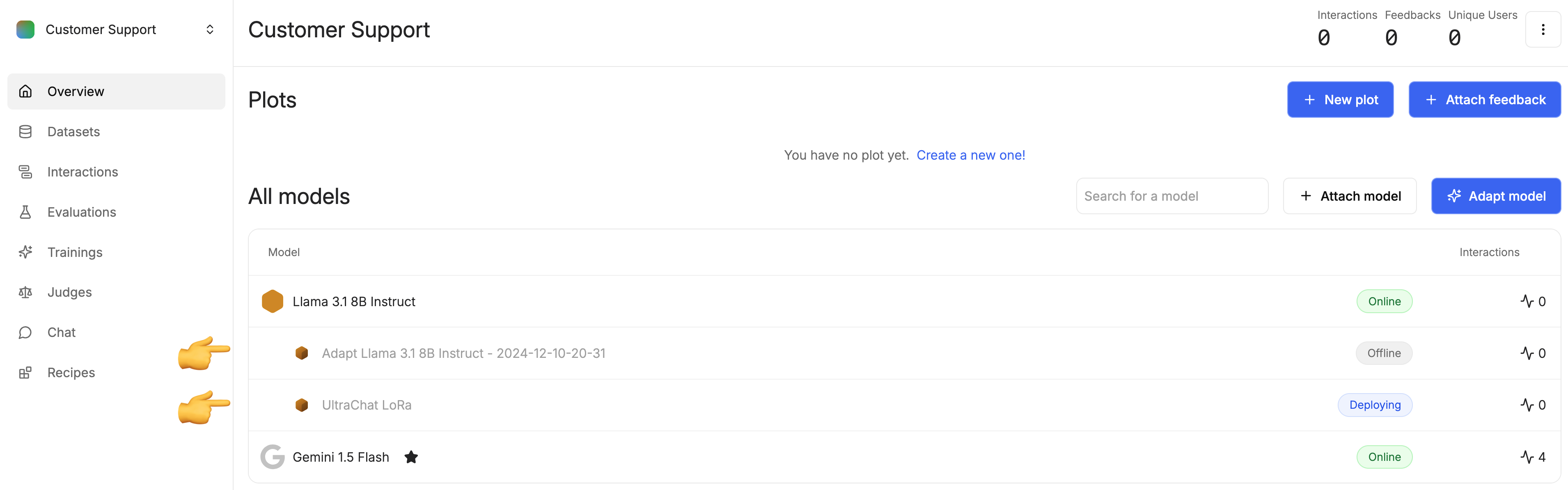Toggle star on Gemini 1.5 Flash
Screen dimensions: 1568x490
point(411,457)
